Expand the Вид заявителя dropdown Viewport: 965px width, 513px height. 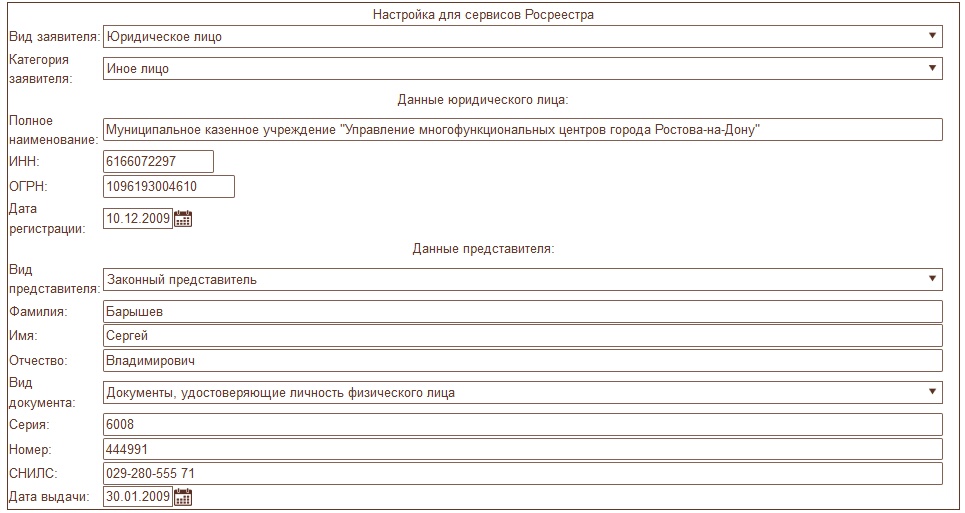point(523,37)
